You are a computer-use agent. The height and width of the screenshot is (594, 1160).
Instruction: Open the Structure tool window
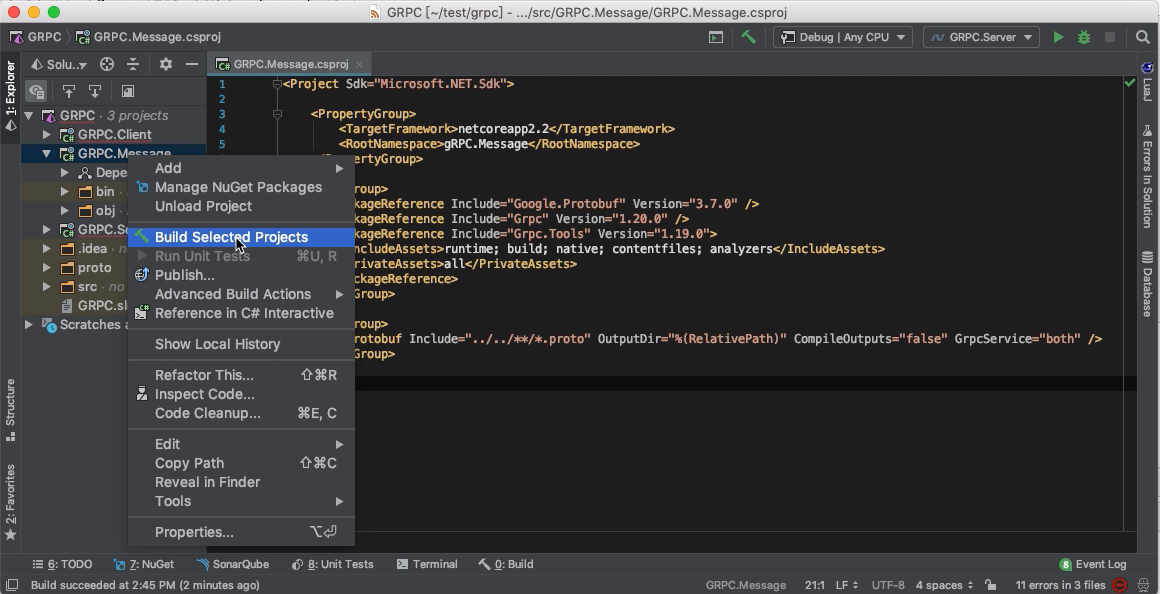[x=10, y=410]
